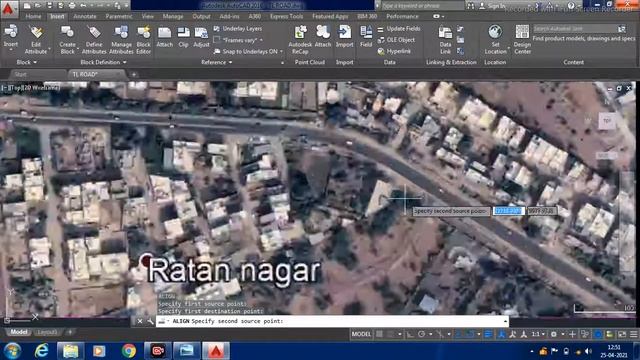This screenshot has height=360, width=640.
Task: Open the Help question mark icon
Action: (x=571, y=6)
